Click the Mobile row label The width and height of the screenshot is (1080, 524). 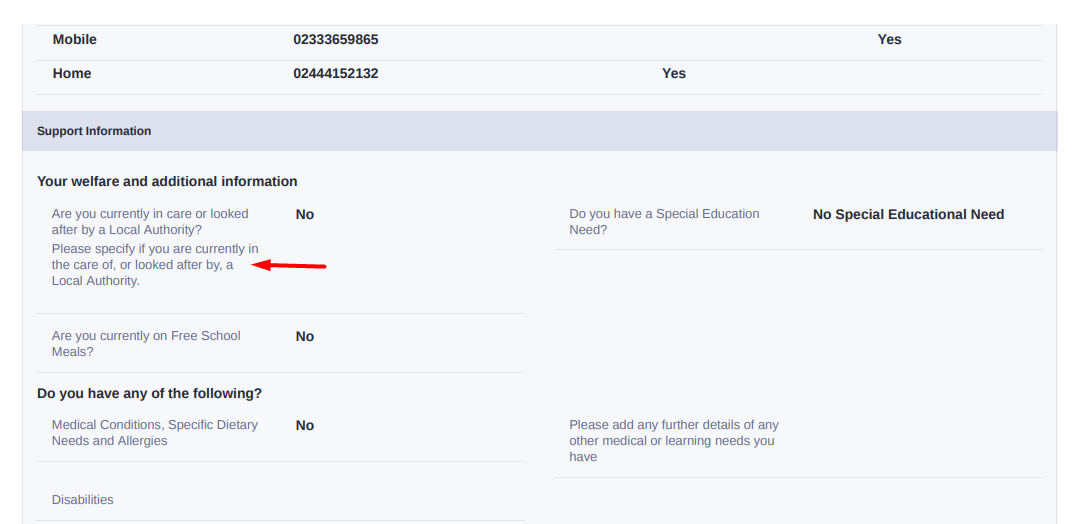click(x=75, y=40)
